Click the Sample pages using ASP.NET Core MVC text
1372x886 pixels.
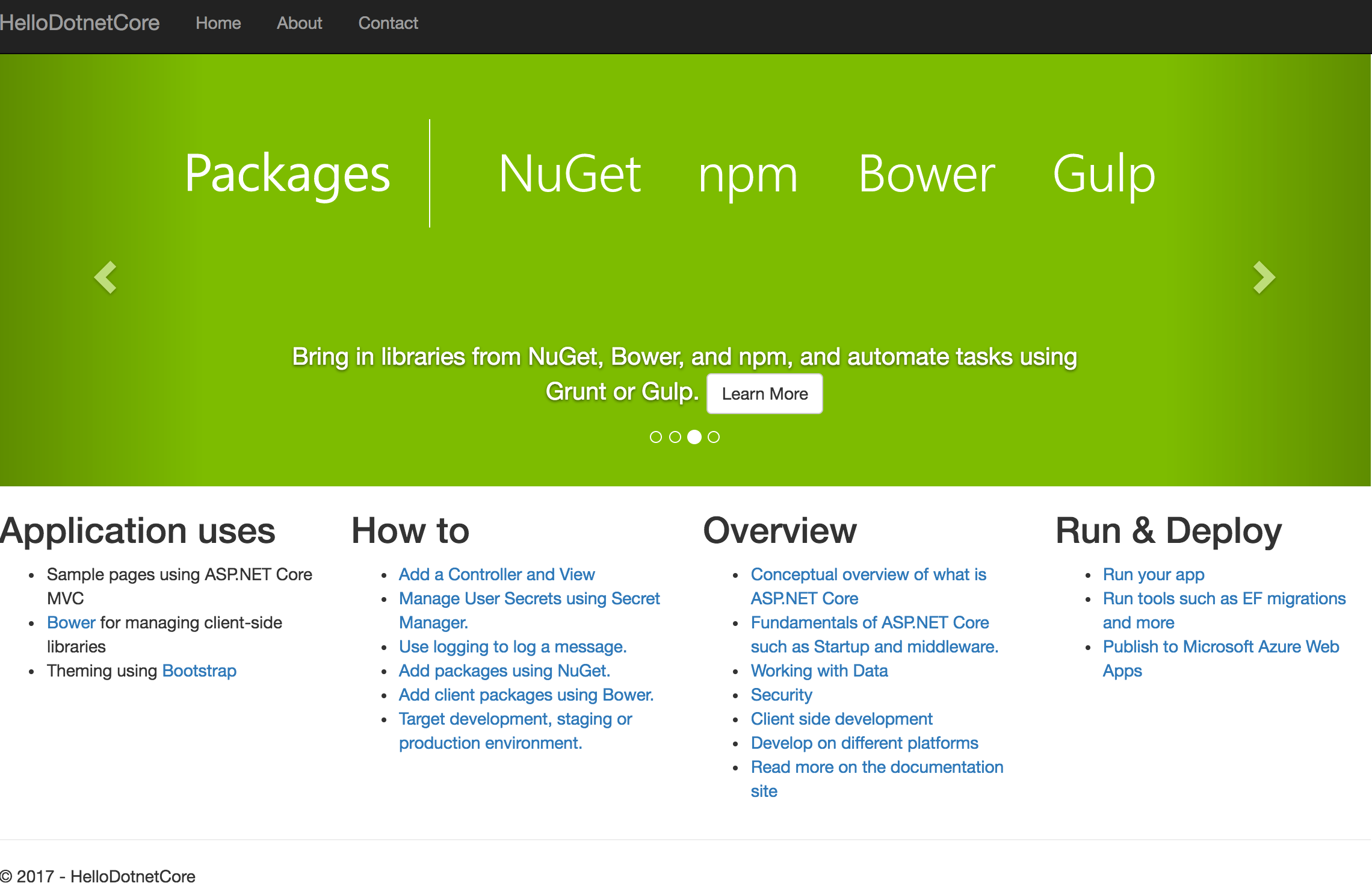pyautogui.click(x=179, y=586)
